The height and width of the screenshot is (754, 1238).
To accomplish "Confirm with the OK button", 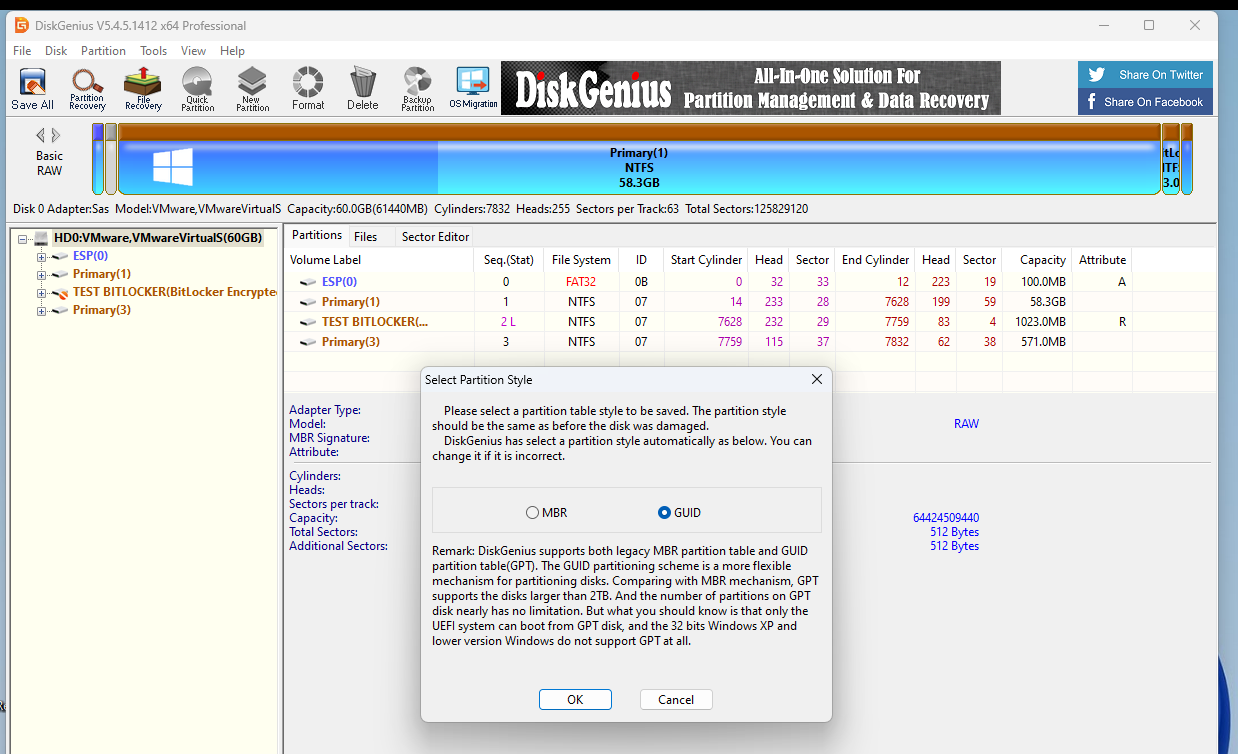I will (x=575, y=700).
